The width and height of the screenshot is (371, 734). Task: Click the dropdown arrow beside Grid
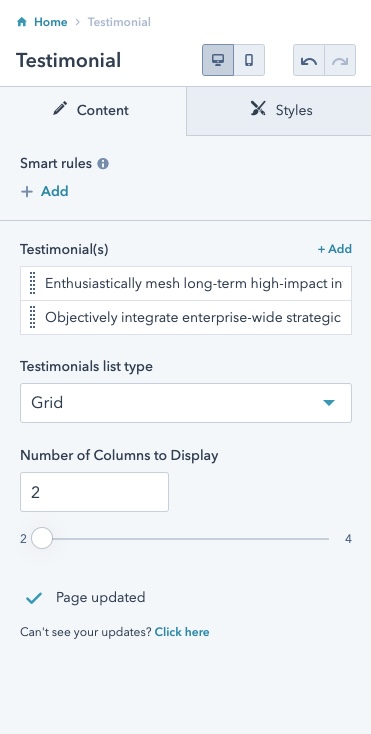329,403
